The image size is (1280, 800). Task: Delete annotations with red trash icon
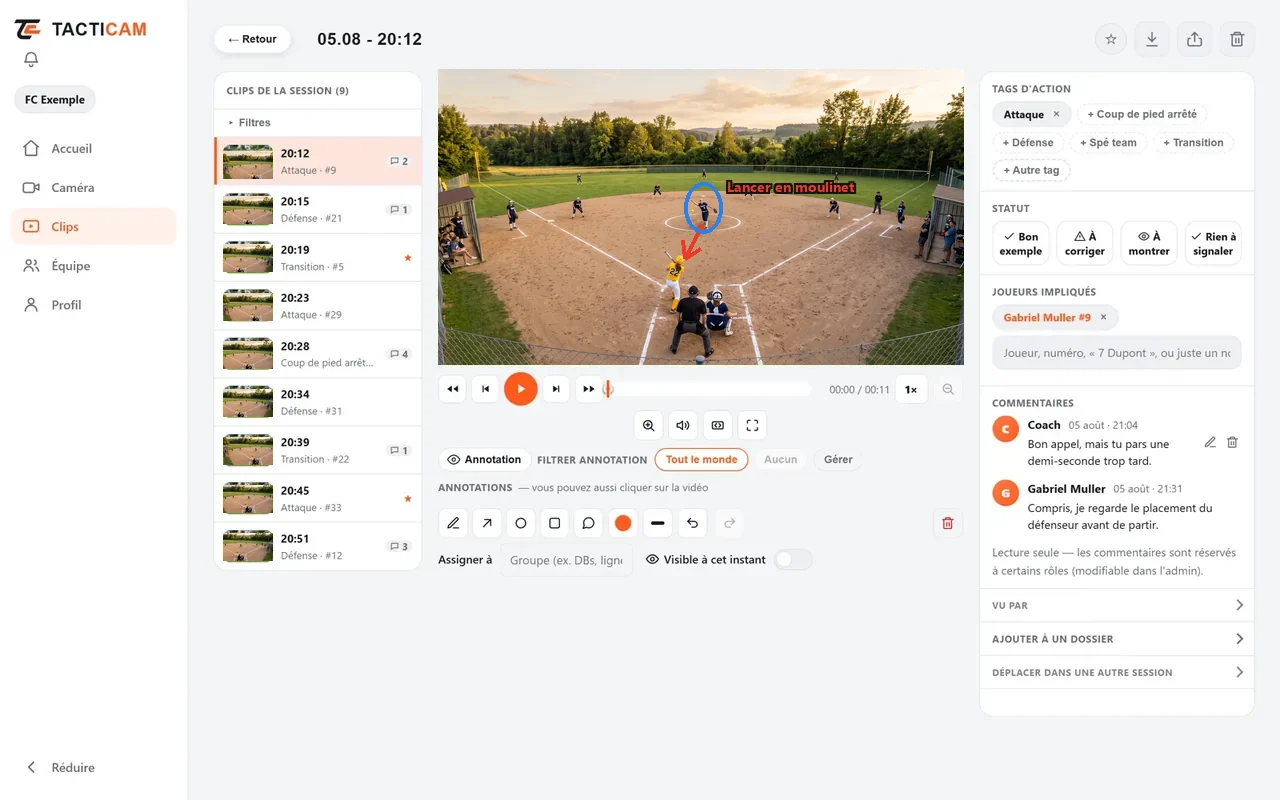tap(948, 523)
